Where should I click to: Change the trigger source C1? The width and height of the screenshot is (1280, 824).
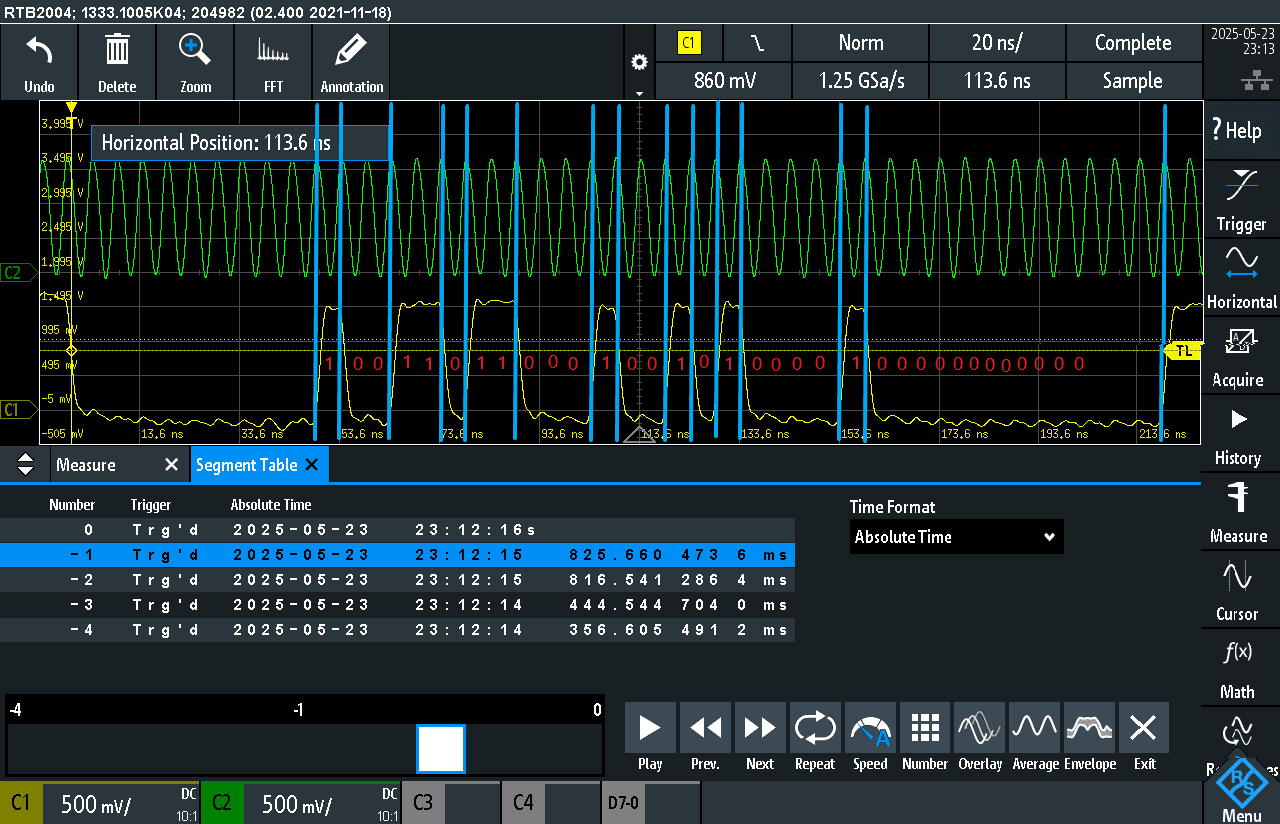[x=689, y=43]
